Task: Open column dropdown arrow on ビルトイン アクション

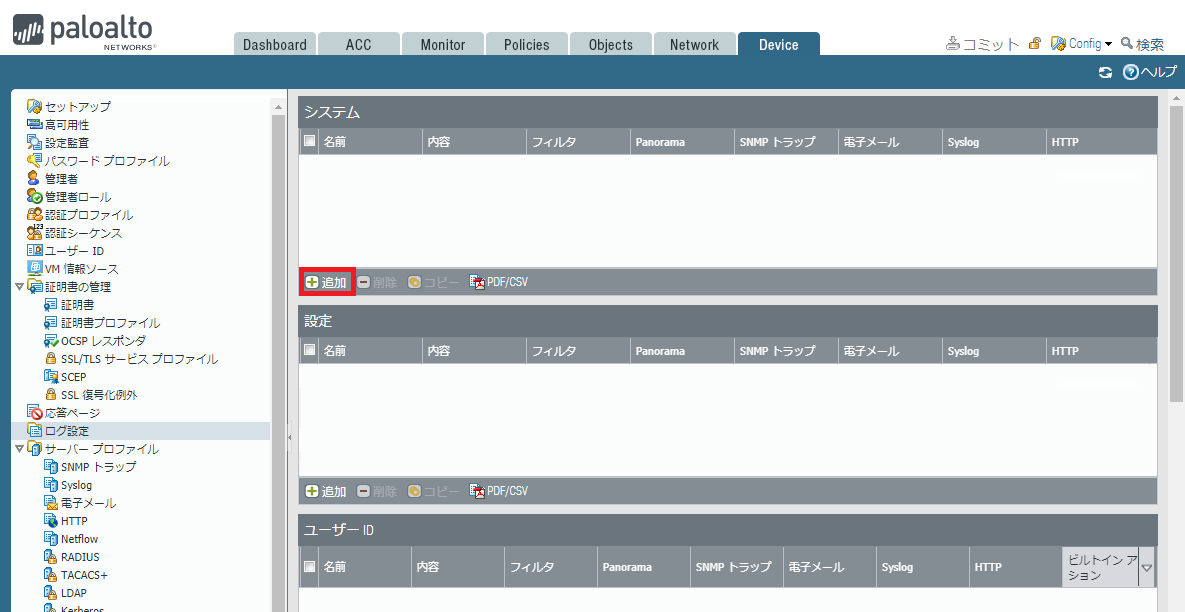Action: click(x=1146, y=567)
